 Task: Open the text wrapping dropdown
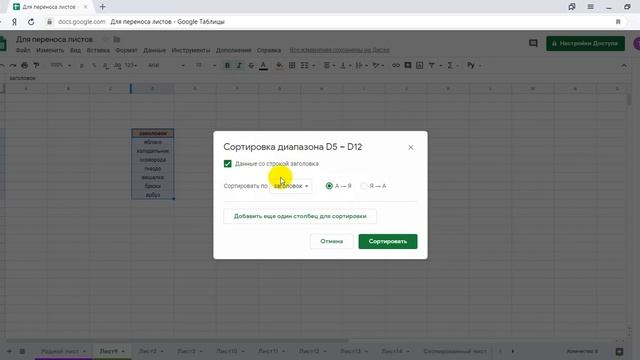tap(361, 65)
